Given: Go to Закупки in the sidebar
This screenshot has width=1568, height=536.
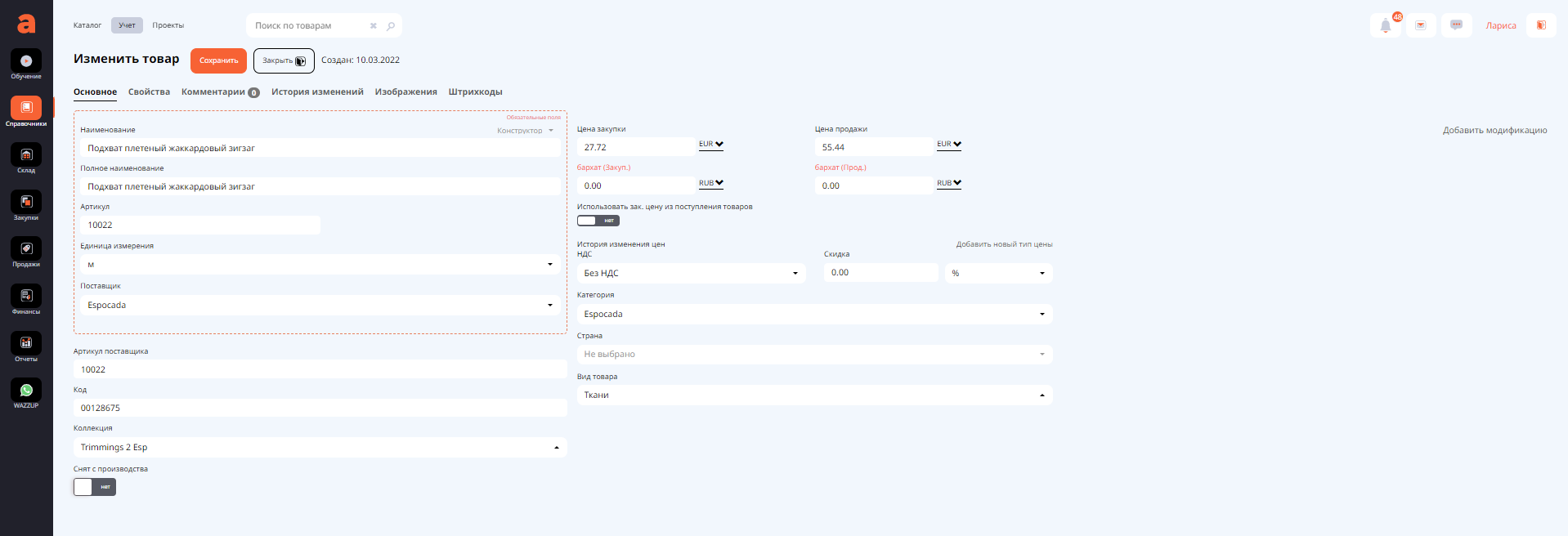Looking at the screenshot, I should click(x=26, y=203).
